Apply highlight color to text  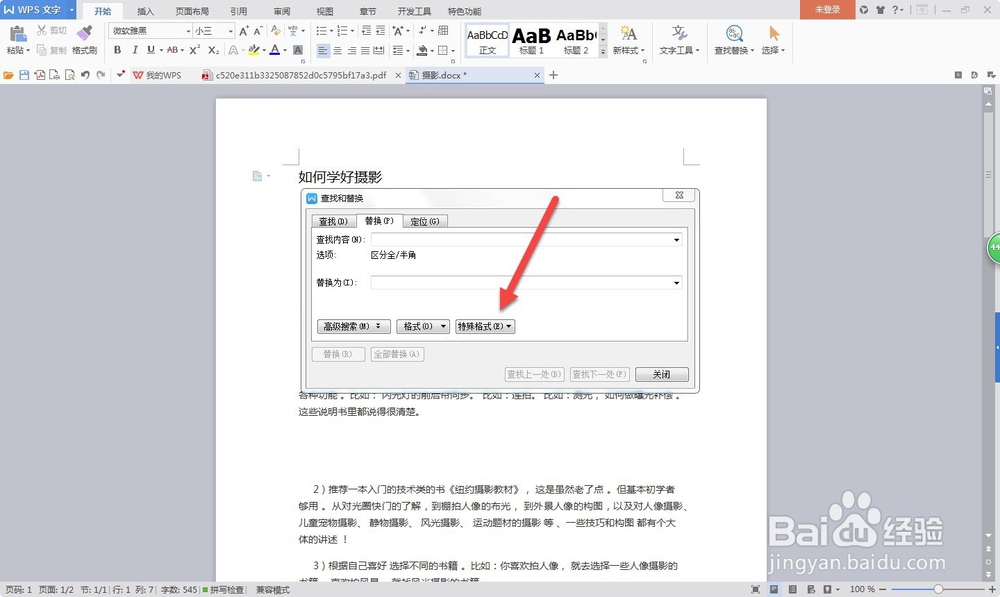253,49
